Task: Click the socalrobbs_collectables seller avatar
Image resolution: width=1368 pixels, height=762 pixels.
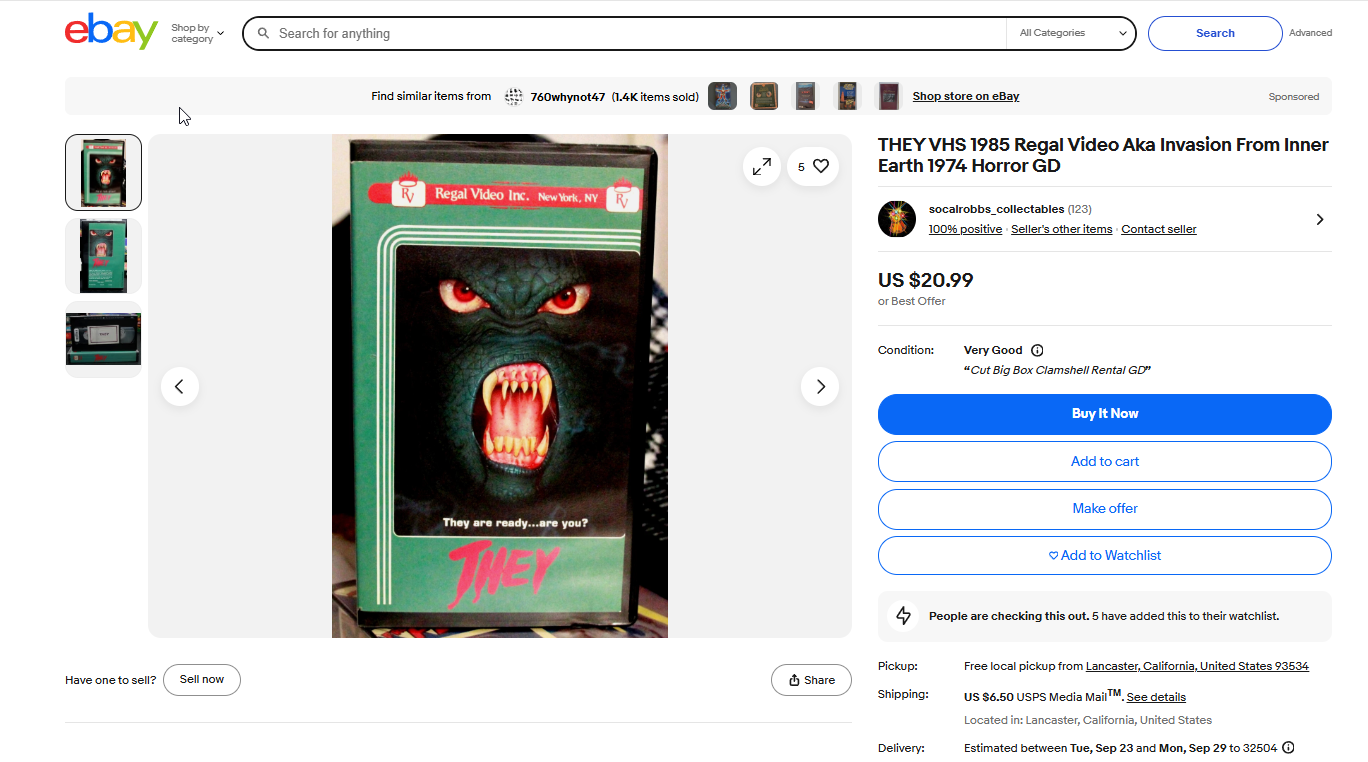Action: coord(897,219)
